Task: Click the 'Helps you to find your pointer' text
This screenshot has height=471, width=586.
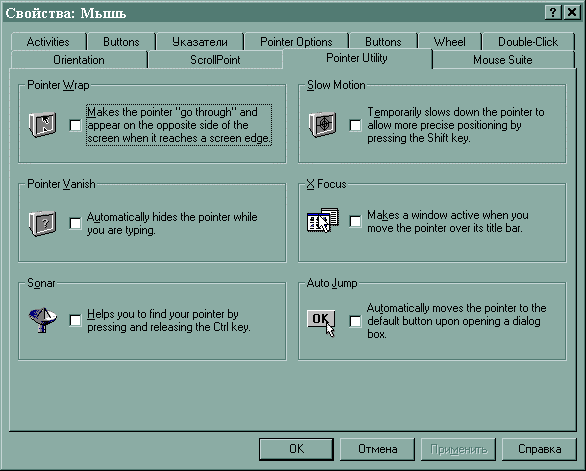Action: 169,320
